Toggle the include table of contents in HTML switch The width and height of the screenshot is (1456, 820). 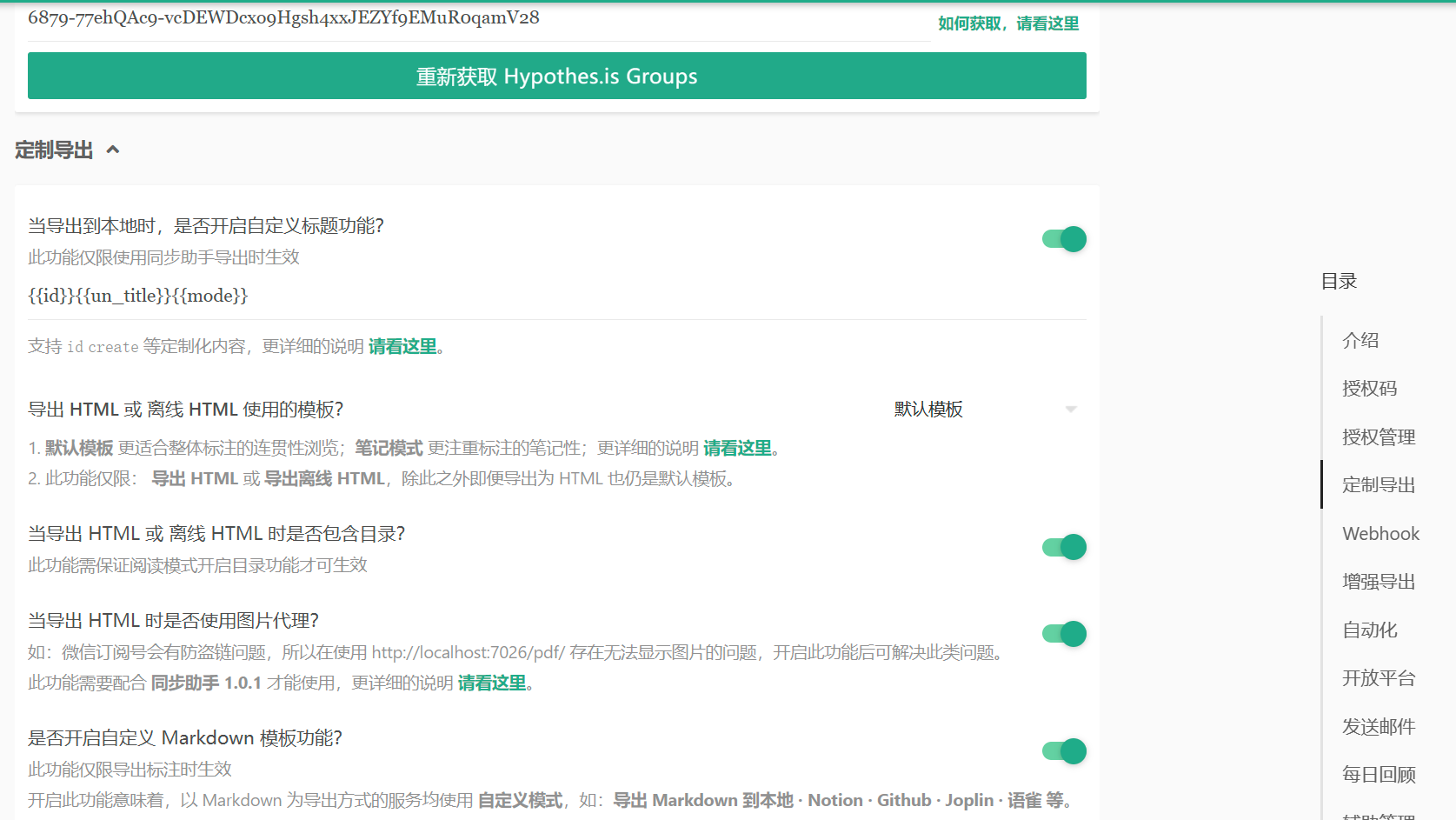point(1064,547)
